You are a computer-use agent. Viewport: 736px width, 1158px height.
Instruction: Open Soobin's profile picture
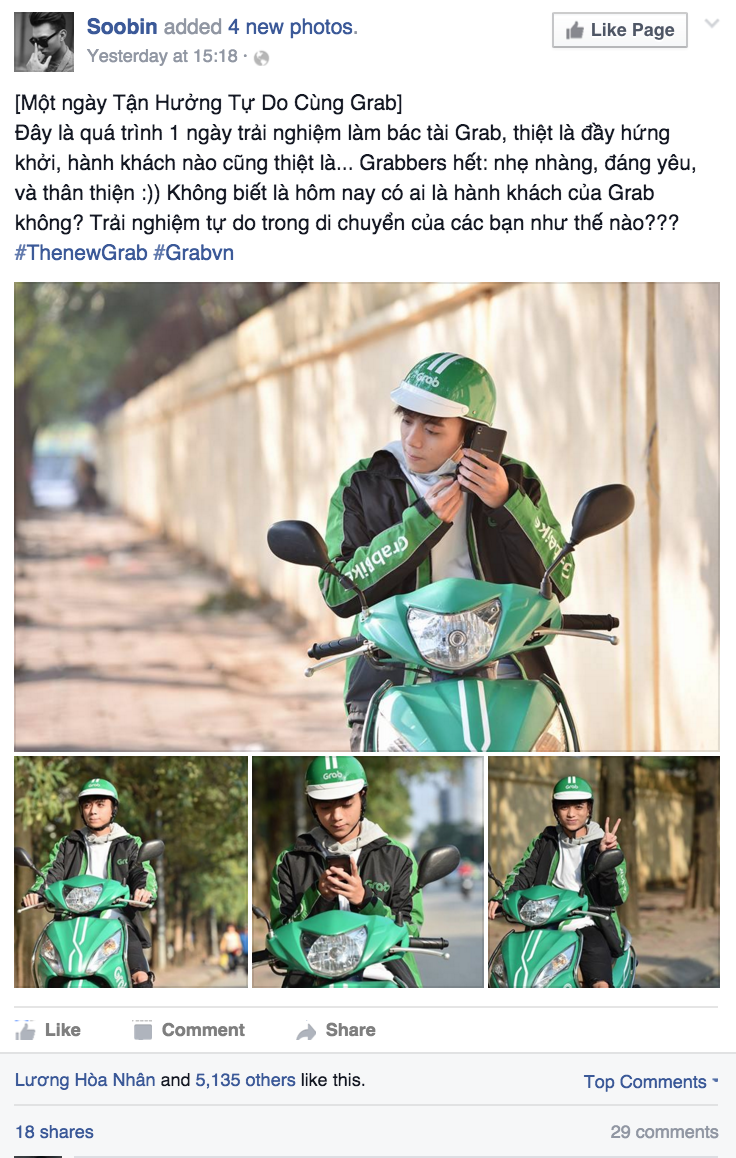(x=44, y=42)
